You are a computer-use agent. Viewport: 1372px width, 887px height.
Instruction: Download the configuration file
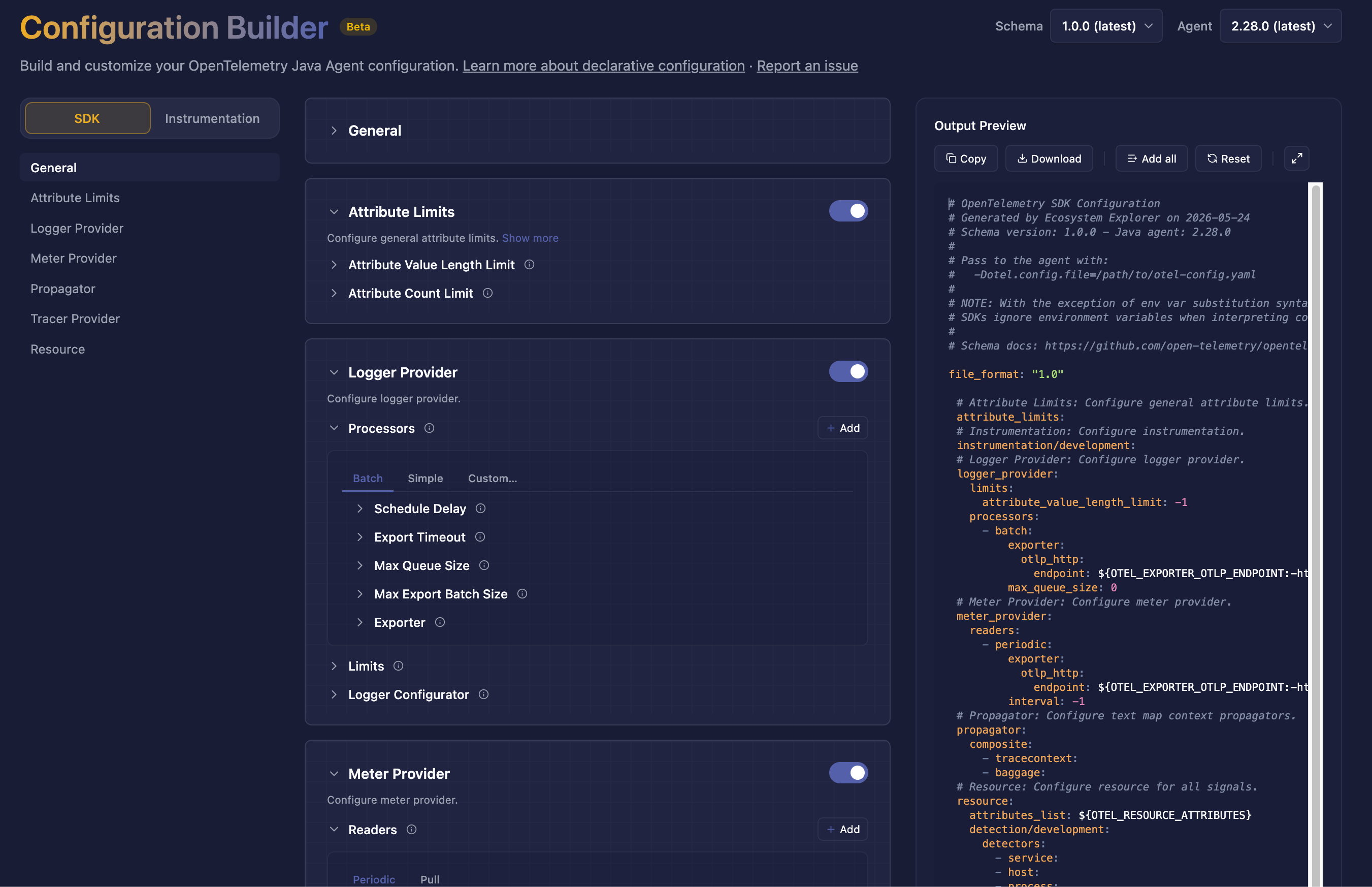point(1049,159)
